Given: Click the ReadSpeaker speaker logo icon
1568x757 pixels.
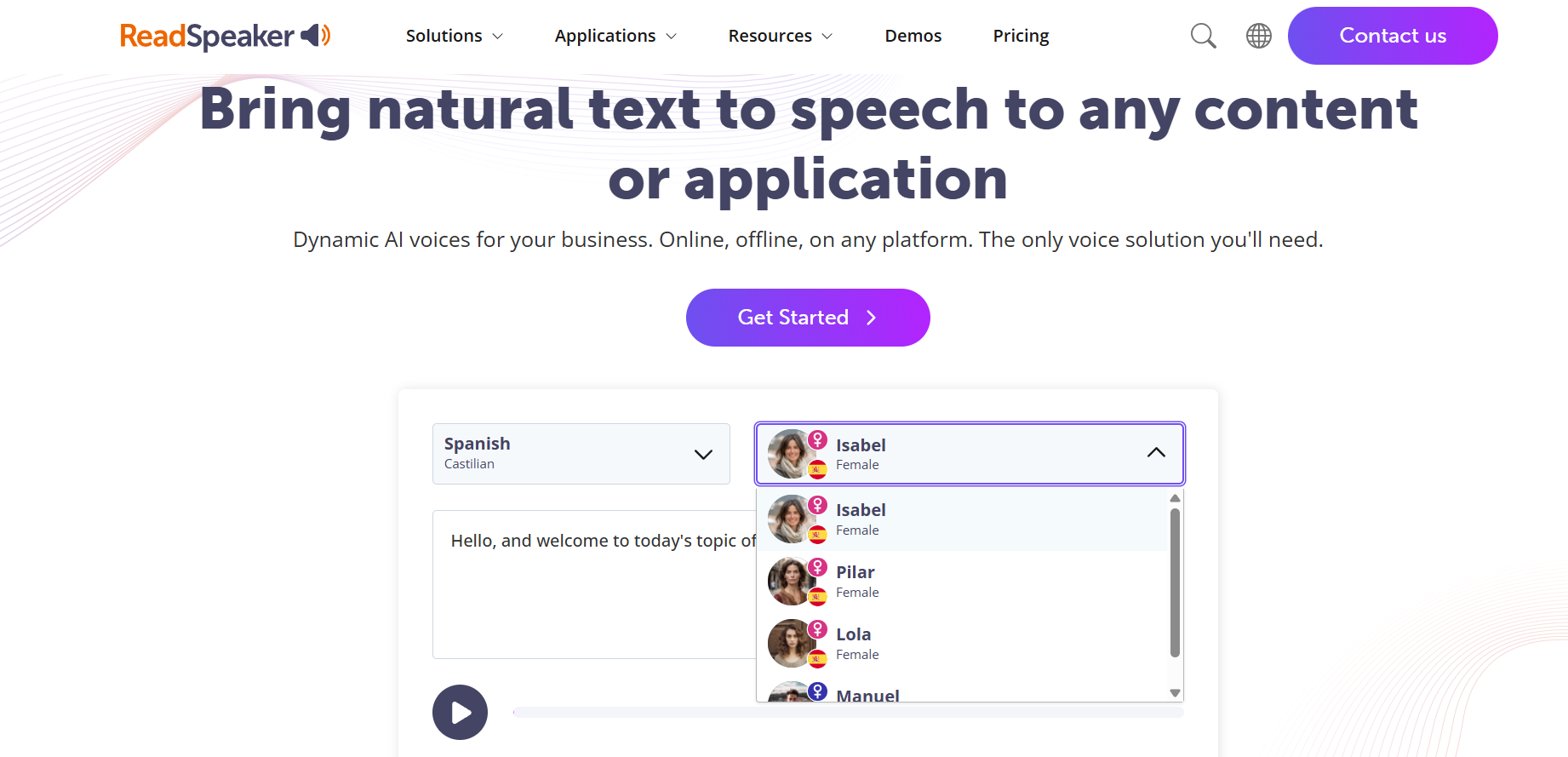Looking at the screenshot, I should [314, 35].
